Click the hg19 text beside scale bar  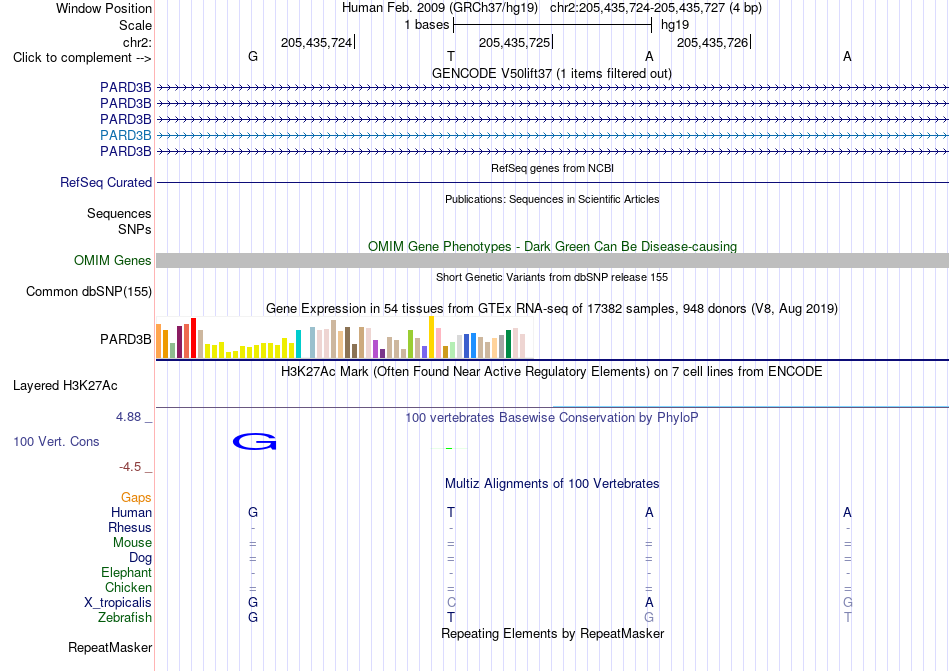pos(675,25)
